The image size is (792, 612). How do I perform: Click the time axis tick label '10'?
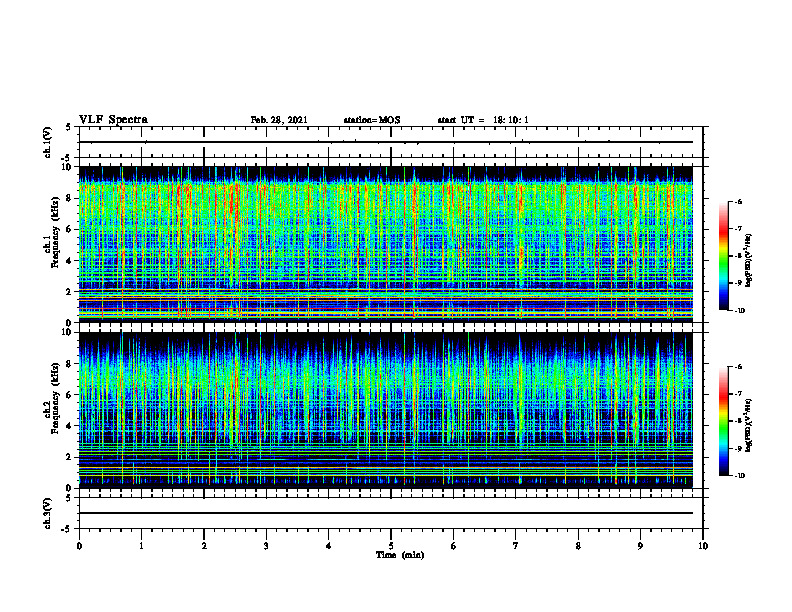pyautogui.click(x=703, y=546)
